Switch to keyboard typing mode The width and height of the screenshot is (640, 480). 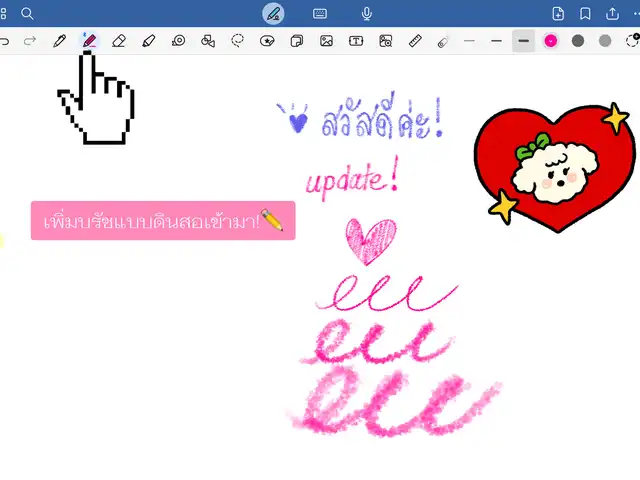coord(320,13)
